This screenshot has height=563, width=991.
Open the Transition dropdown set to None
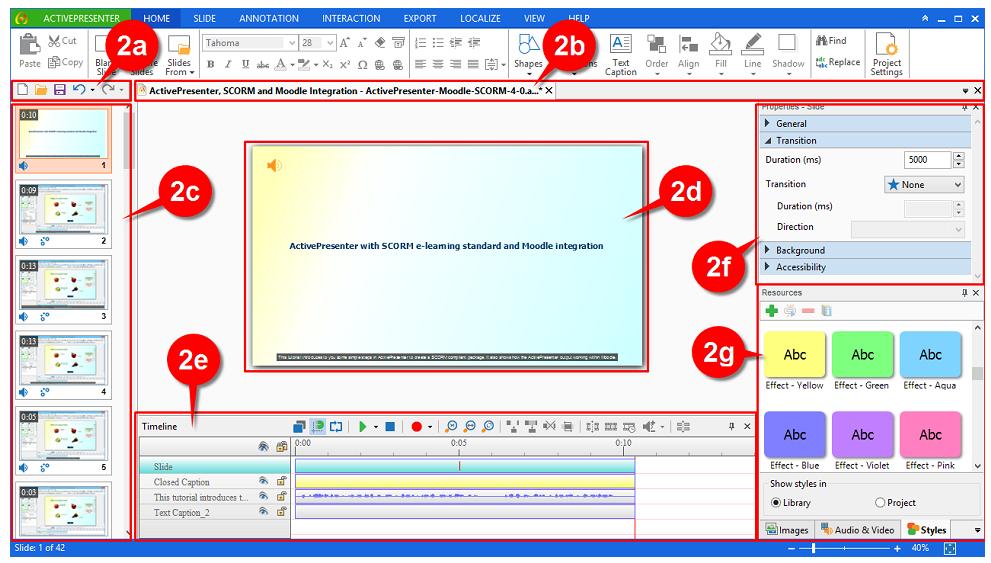click(924, 185)
